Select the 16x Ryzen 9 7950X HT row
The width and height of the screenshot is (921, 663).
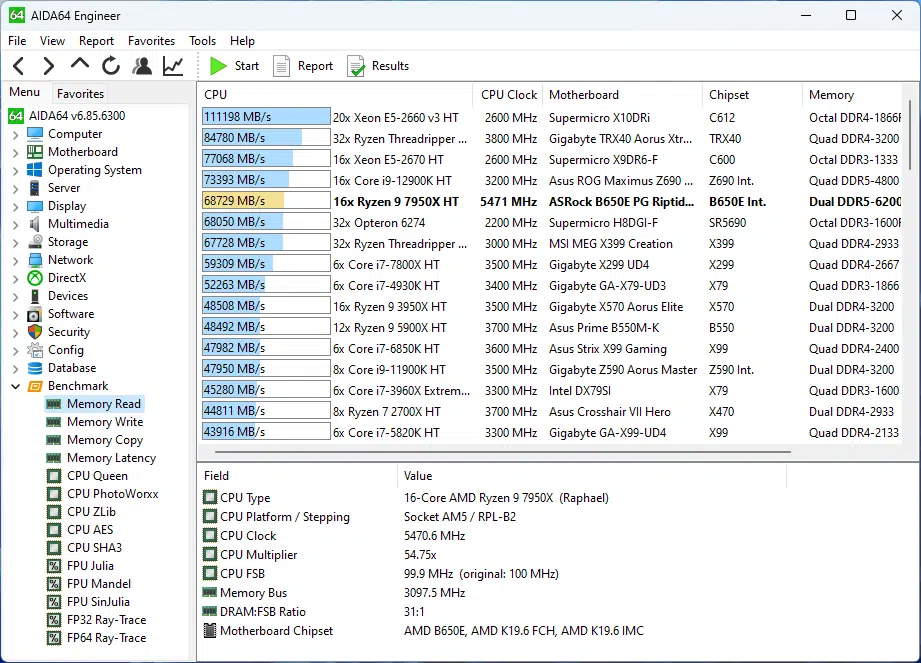coord(552,201)
